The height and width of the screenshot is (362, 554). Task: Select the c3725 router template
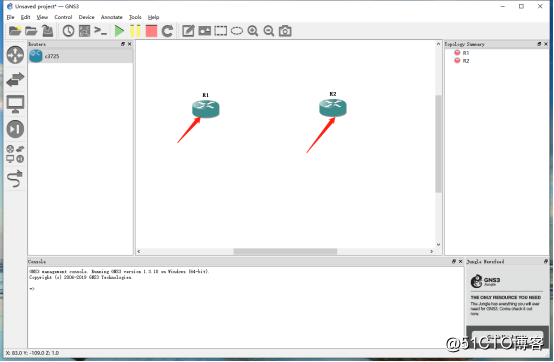pos(81,56)
